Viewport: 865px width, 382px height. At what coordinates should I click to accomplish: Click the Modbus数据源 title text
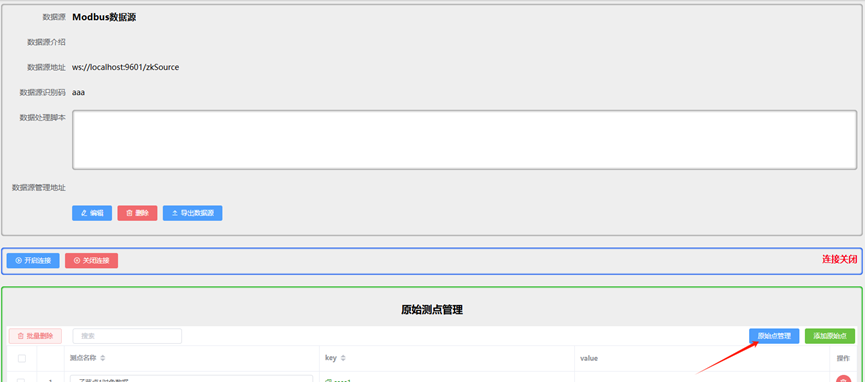pyautogui.click(x=104, y=17)
